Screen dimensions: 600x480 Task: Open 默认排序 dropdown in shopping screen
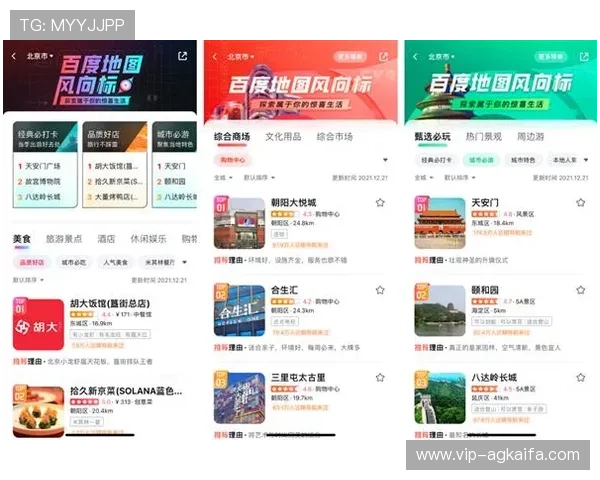pos(259,178)
